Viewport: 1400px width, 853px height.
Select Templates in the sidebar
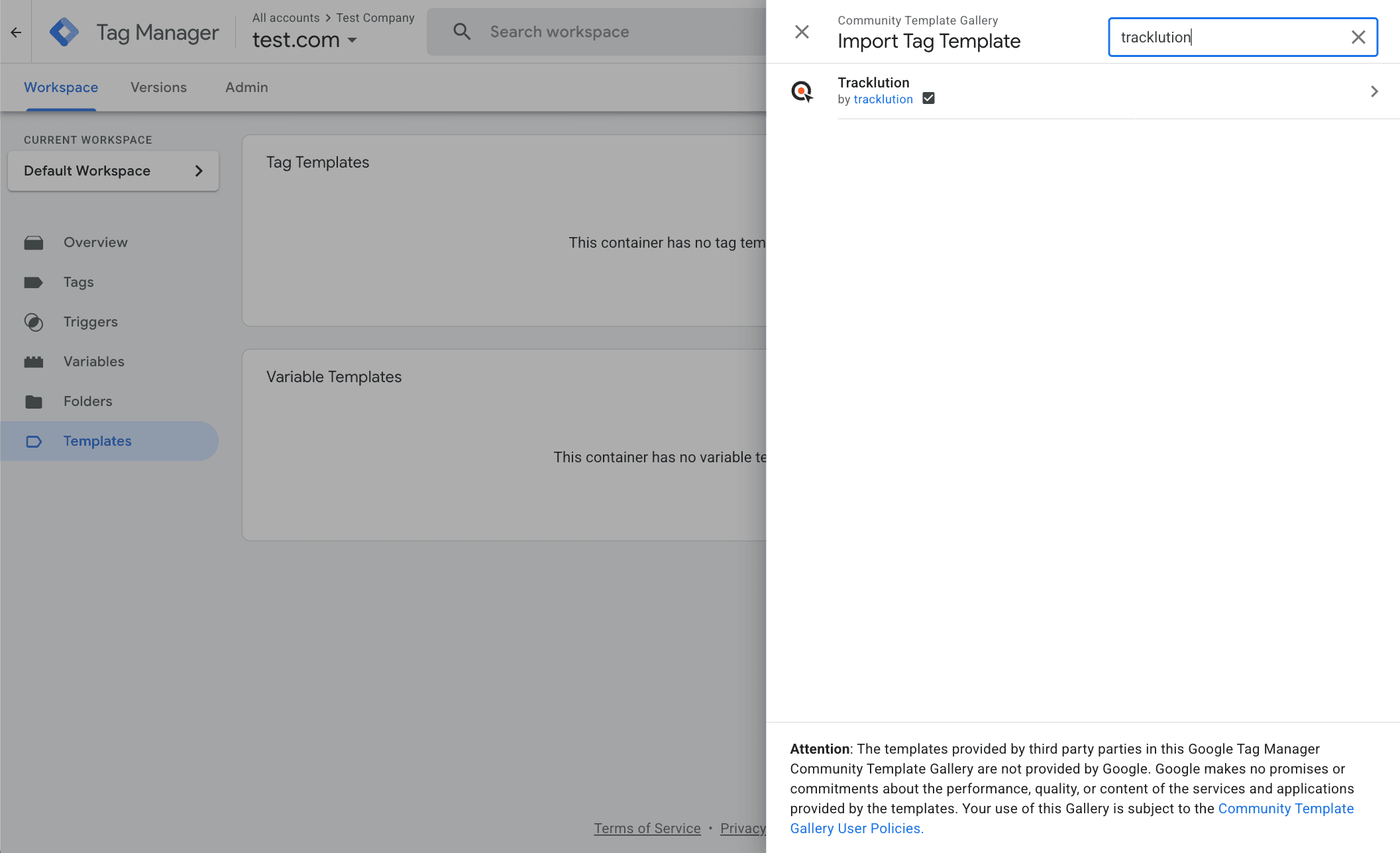(x=109, y=441)
